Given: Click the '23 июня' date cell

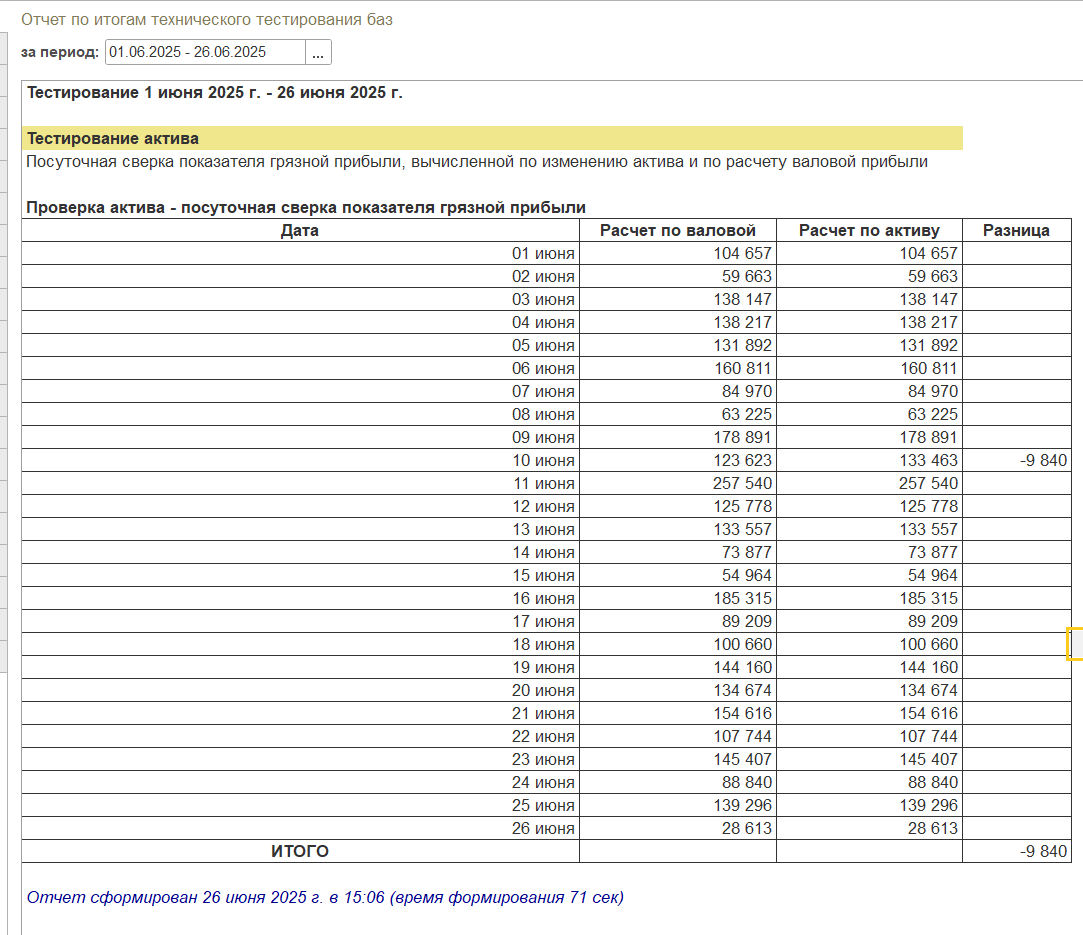Looking at the screenshot, I should [300, 760].
